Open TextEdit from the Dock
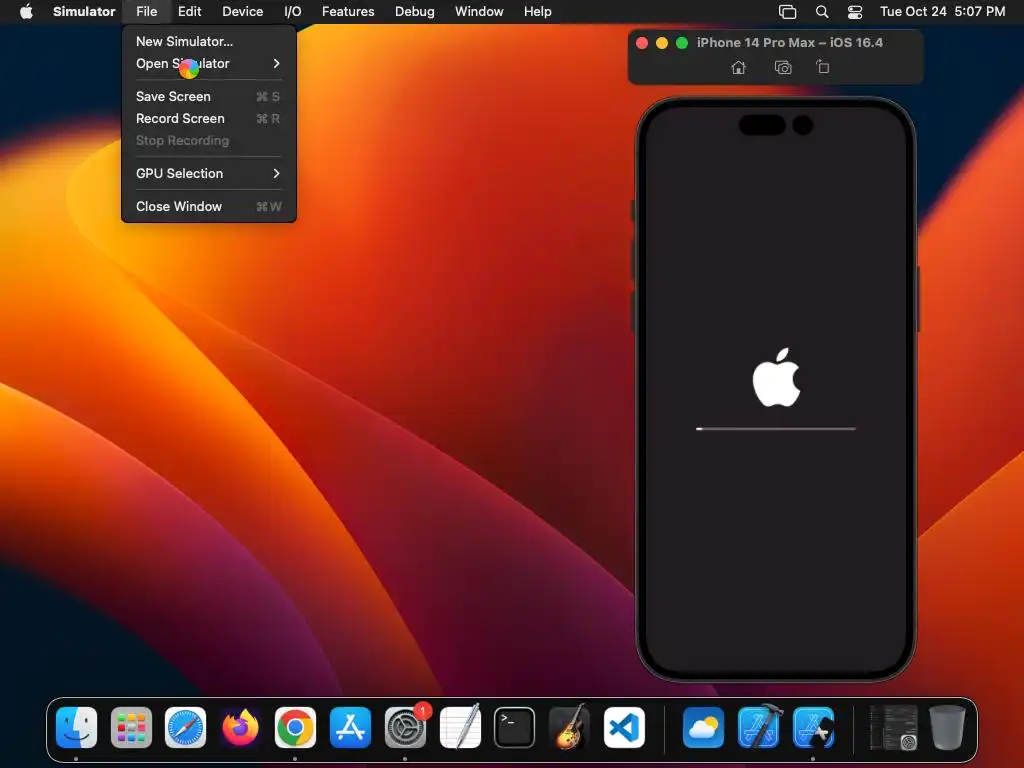 pos(460,727)
